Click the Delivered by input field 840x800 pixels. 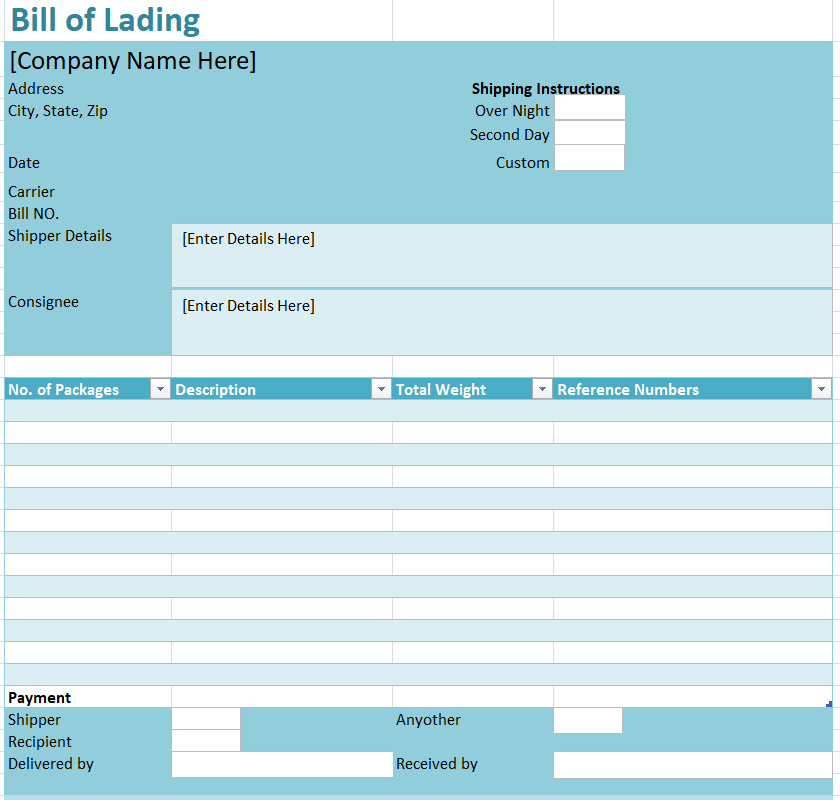pyautogui.click(x=282, y=765)
